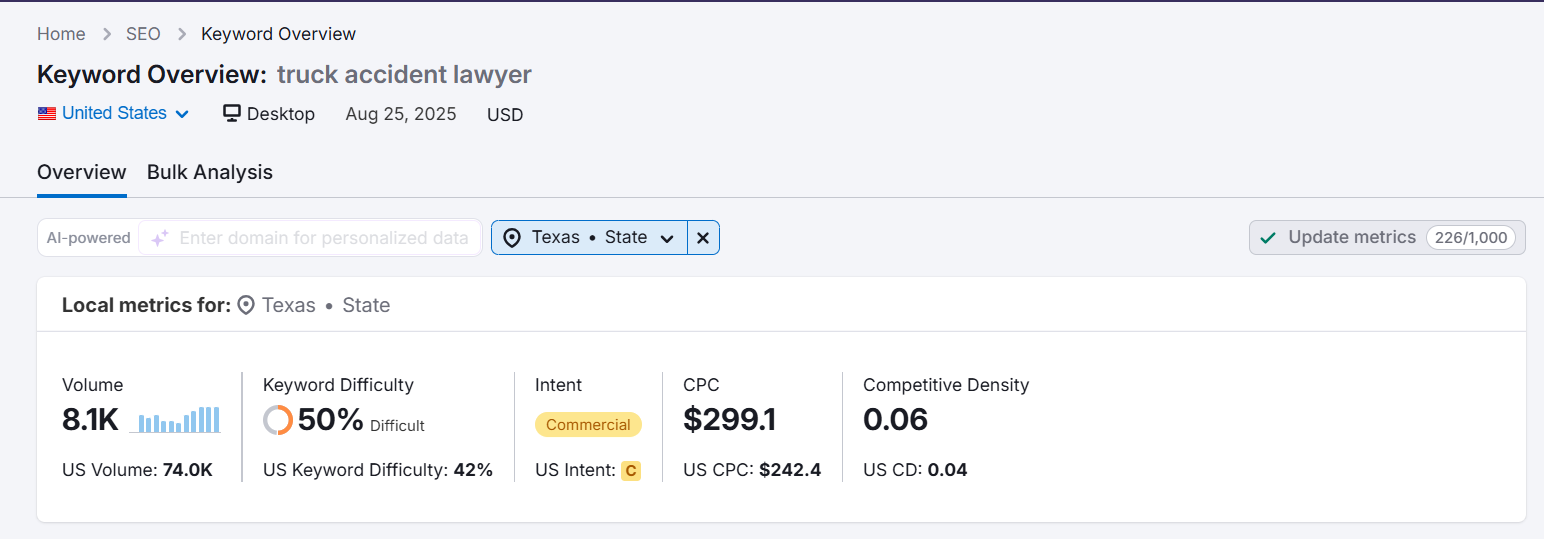This screenshot has width=1544, height=539.
Task: Click the location pin beside Local metrics
Action: 246,306
